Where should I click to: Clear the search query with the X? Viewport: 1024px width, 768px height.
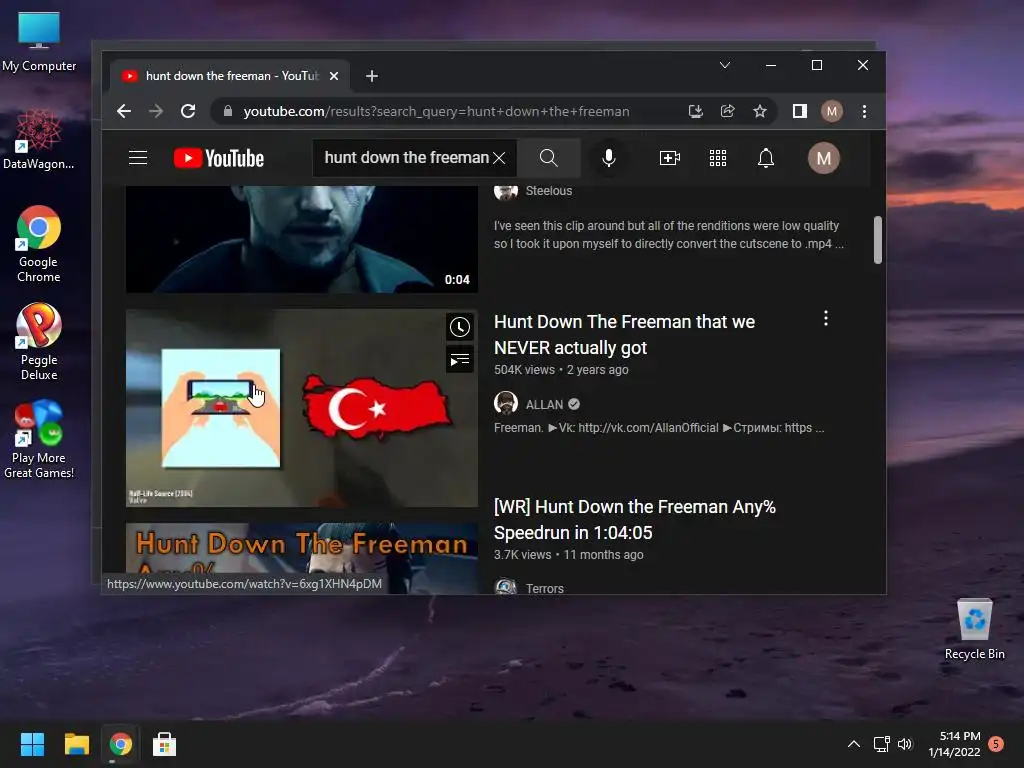click(x=499, y=158)
